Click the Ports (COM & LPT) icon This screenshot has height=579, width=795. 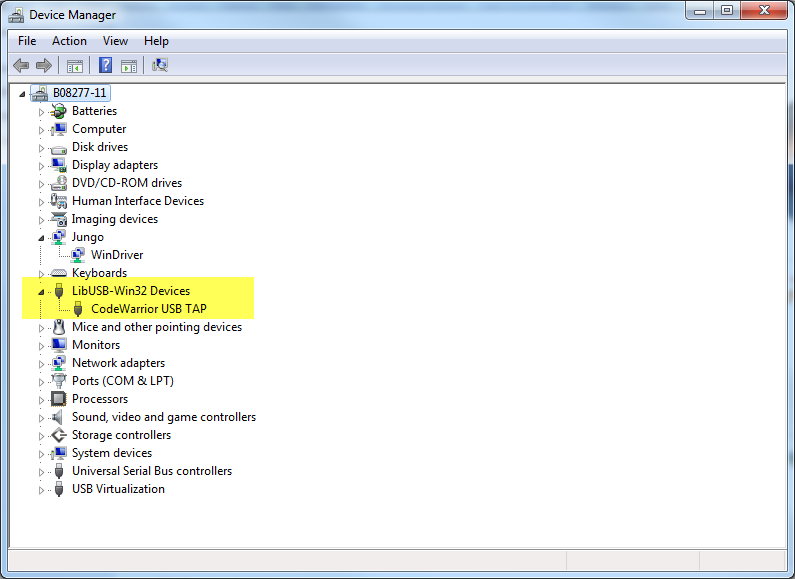59,381
